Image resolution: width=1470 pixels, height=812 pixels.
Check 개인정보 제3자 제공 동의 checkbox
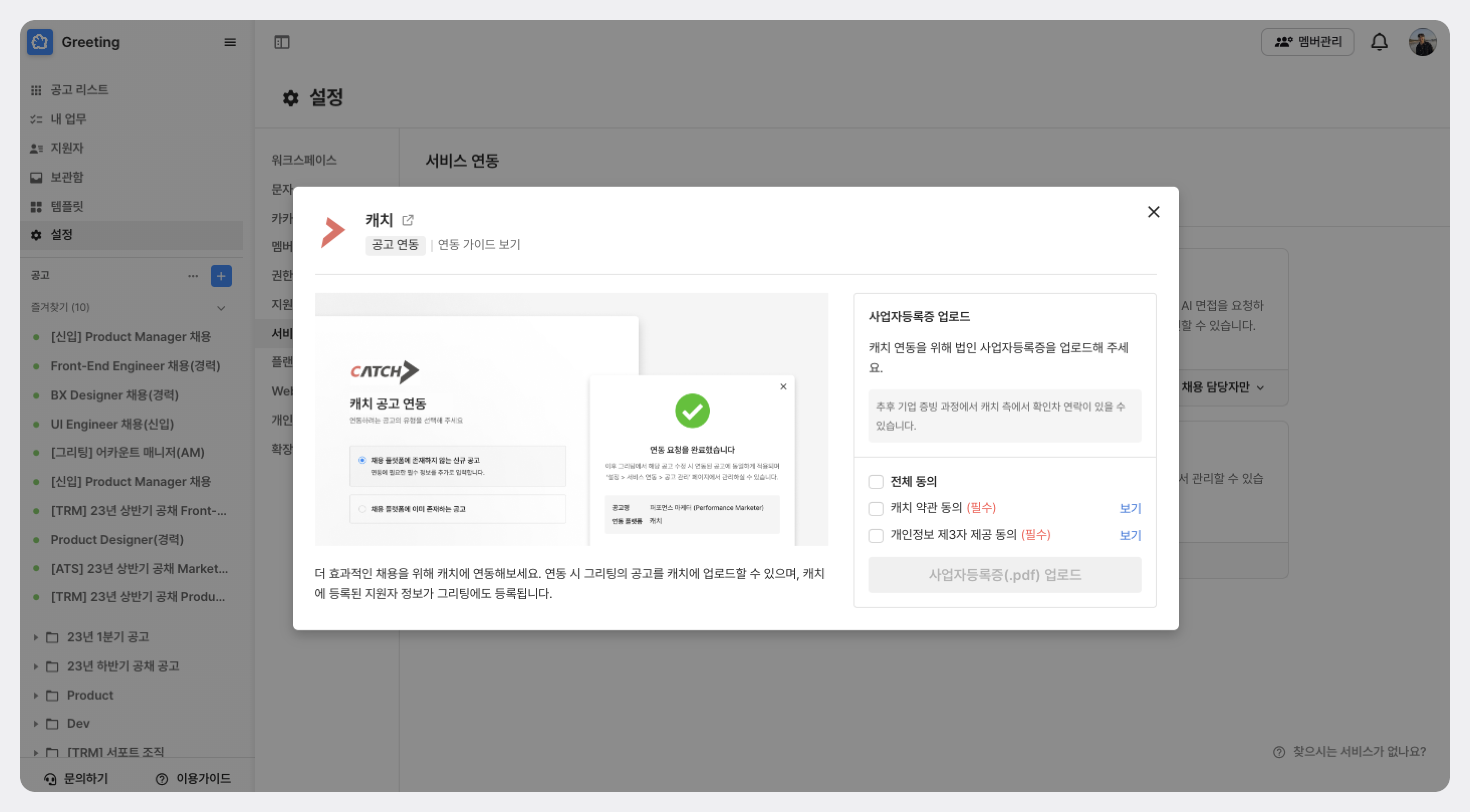pos(876,535)
